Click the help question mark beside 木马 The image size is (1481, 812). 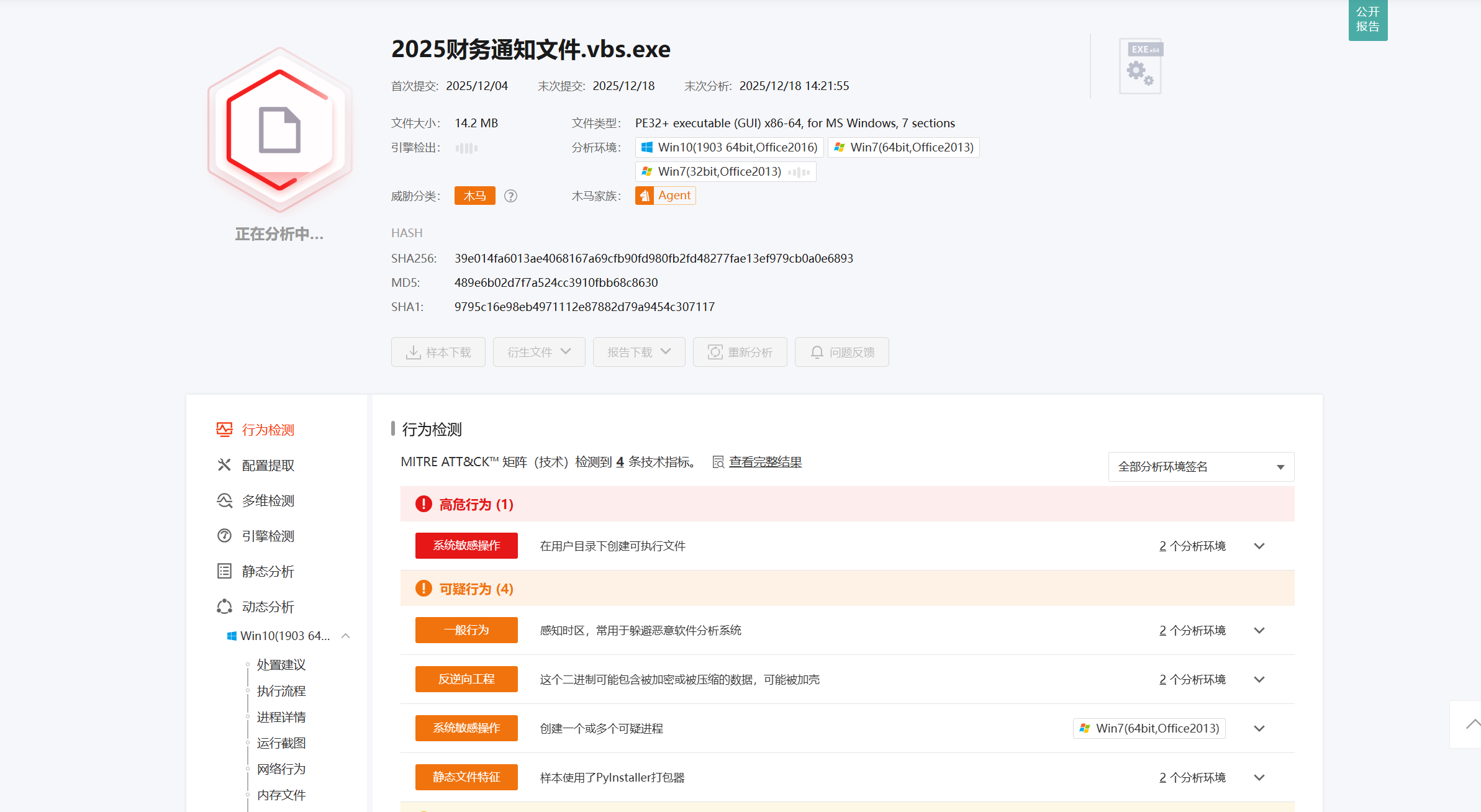coord(510,196)
